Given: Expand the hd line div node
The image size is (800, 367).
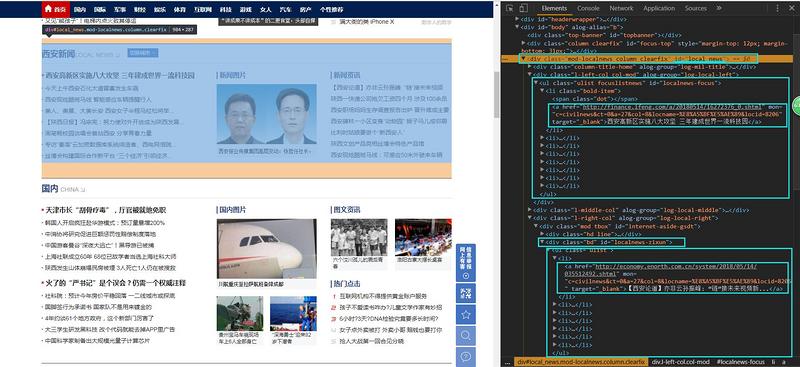Looking at the screenshot, I should [542, 234].
